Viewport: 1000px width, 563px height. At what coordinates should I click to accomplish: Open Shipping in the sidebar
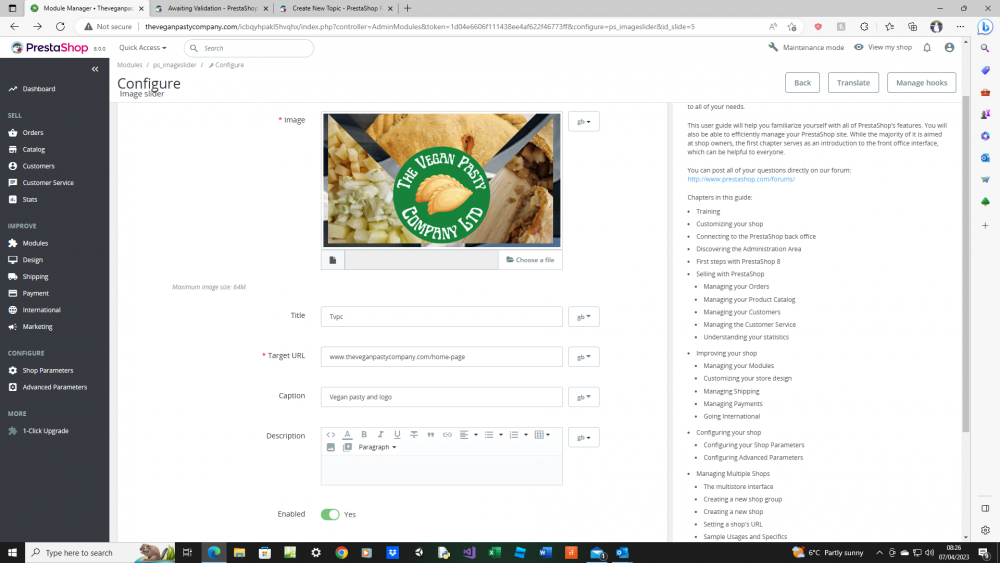click(x=35, y=277)
